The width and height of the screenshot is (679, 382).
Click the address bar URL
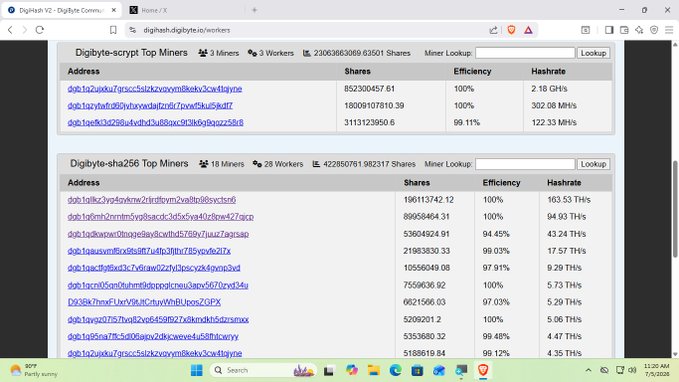[187, 30]
